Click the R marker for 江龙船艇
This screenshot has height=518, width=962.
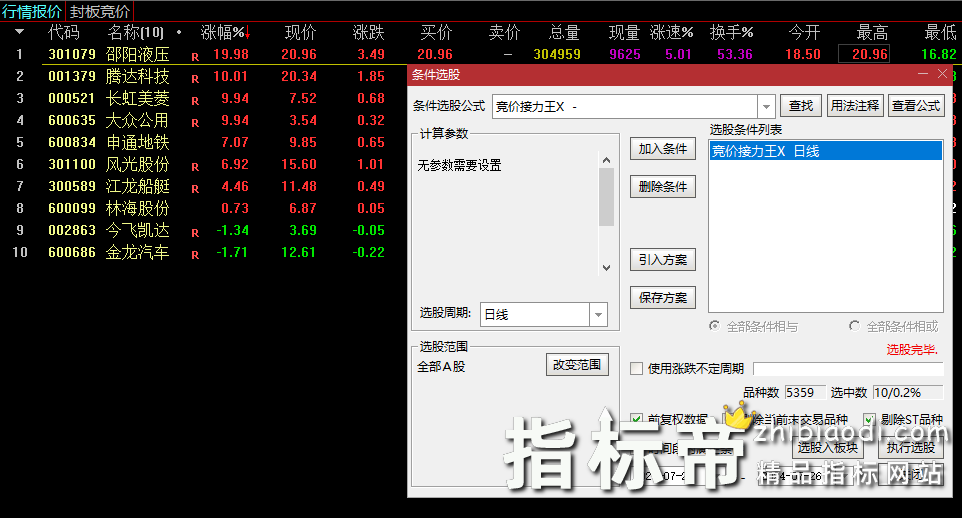pos(195,189)
